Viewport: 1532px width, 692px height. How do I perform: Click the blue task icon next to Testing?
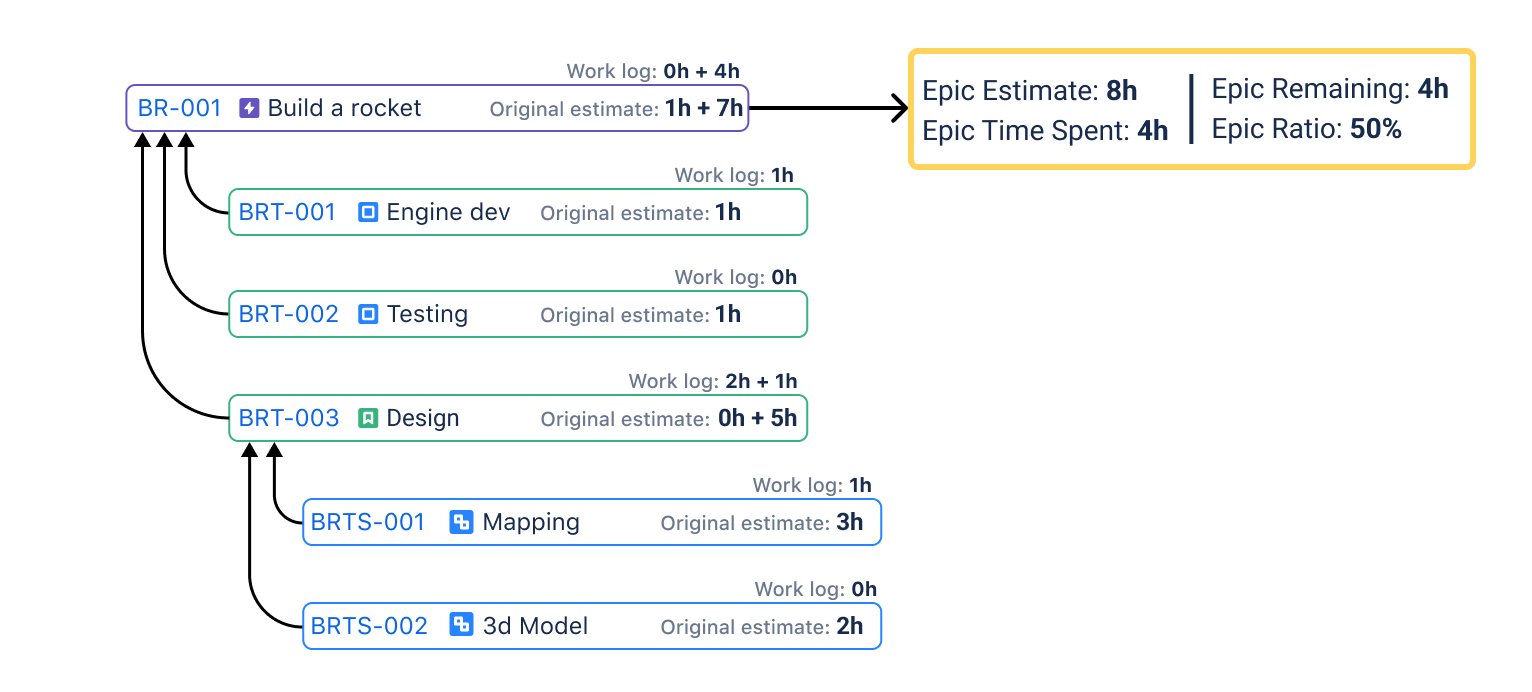click(x=368, y=314)
